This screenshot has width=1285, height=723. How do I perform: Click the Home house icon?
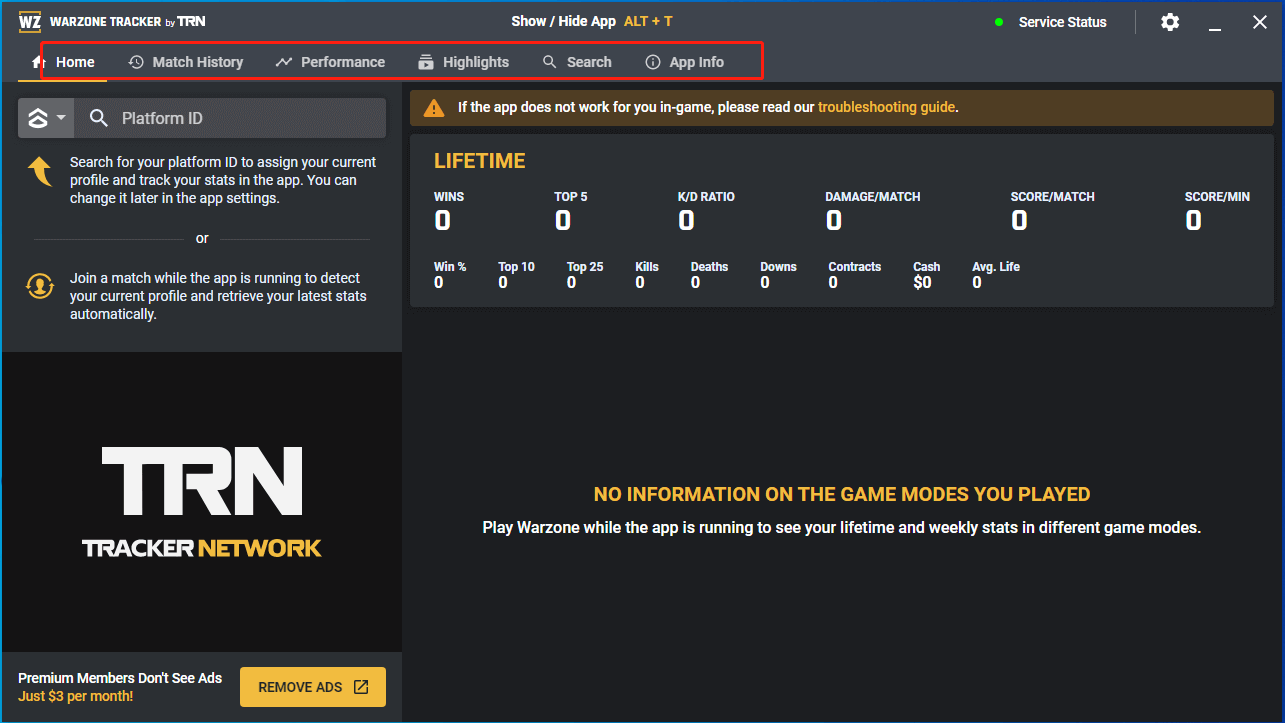coord(39,62)
